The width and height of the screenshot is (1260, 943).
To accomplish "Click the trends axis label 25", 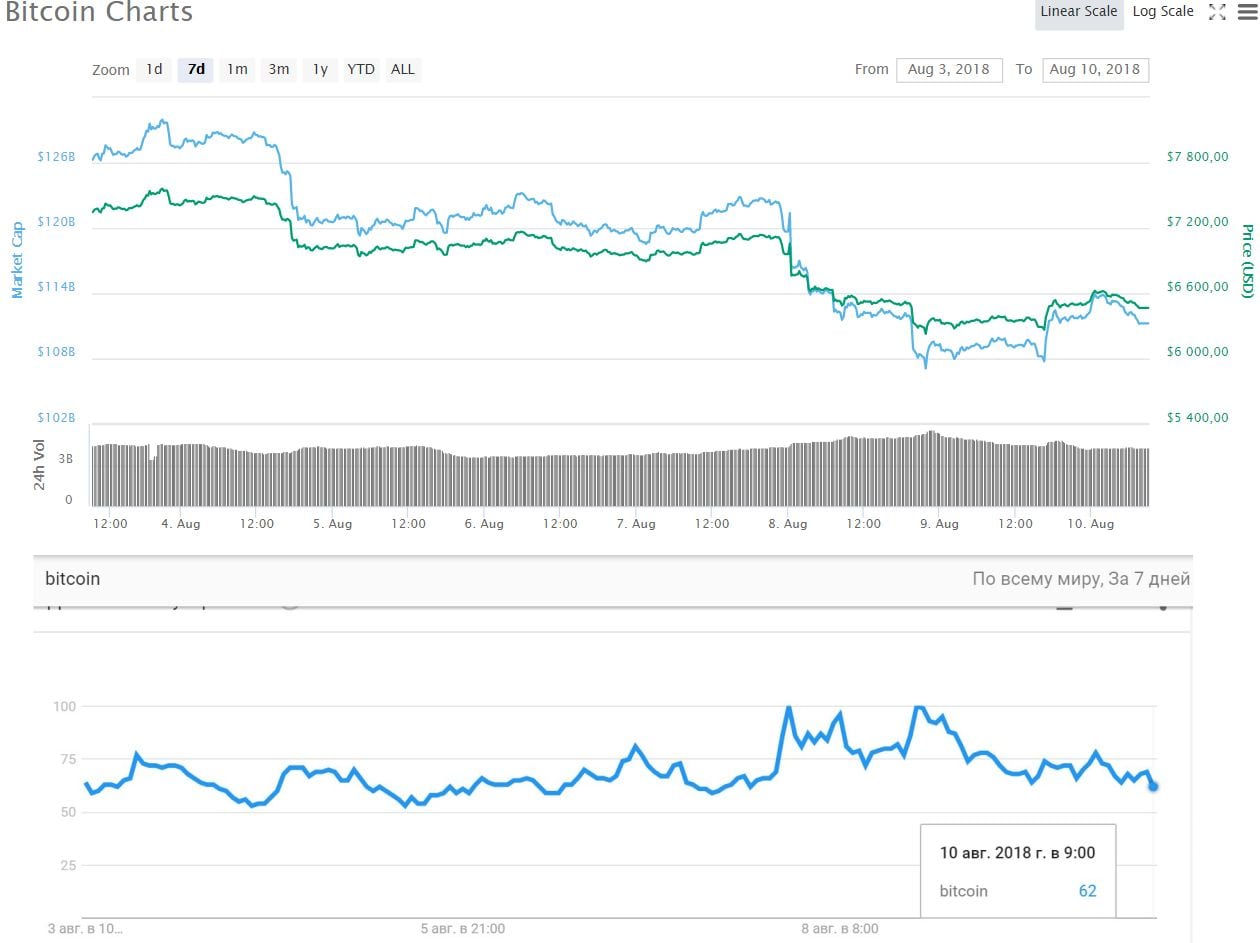I will coord(68,865).
